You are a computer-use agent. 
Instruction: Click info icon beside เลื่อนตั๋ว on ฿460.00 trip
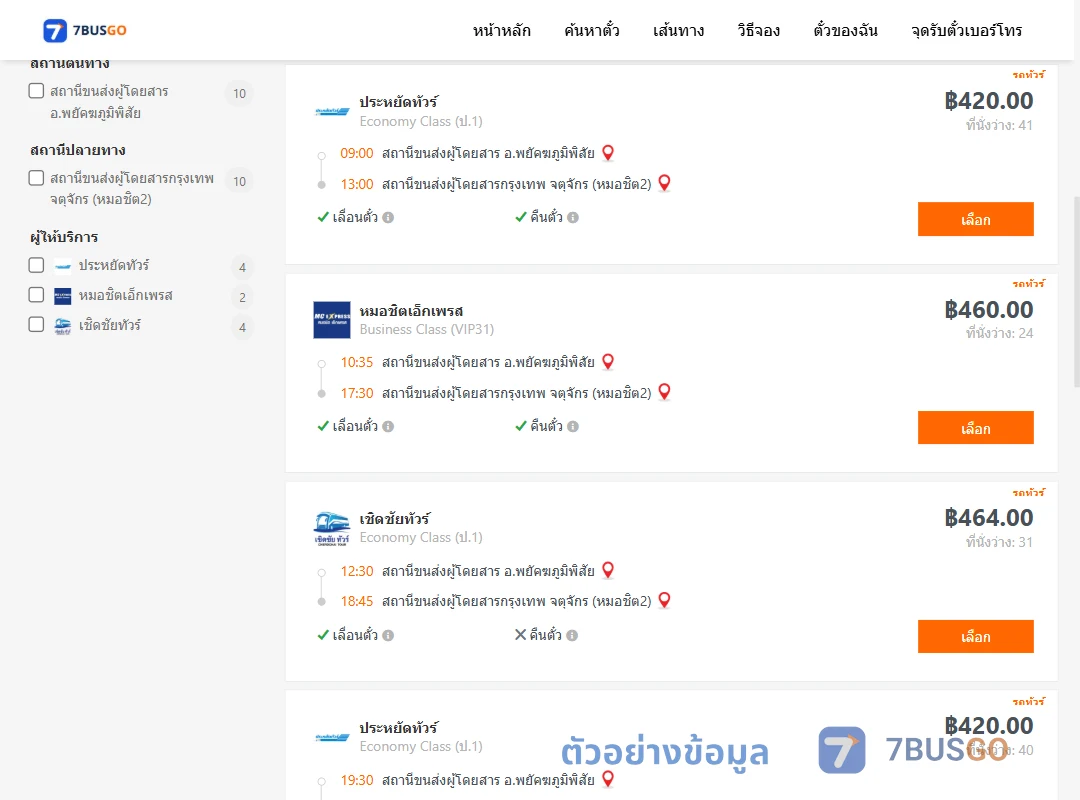click(388, 427)
